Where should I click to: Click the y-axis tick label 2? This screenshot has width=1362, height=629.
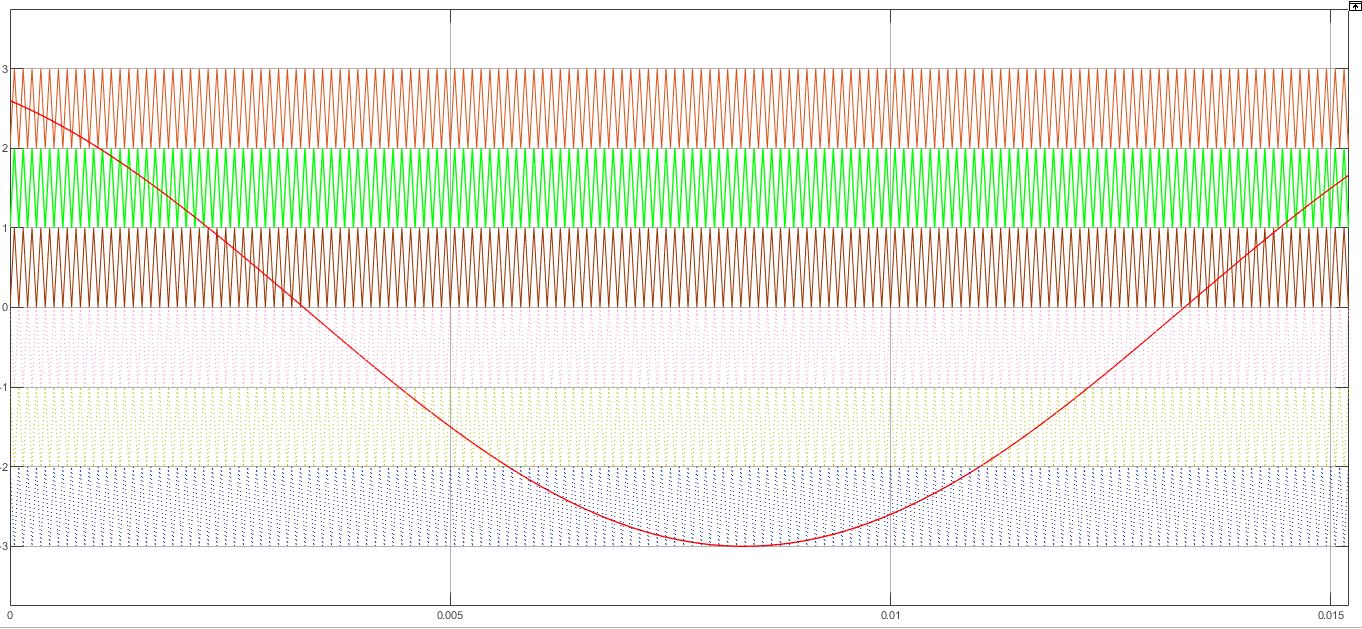click(x=5, y=148)
